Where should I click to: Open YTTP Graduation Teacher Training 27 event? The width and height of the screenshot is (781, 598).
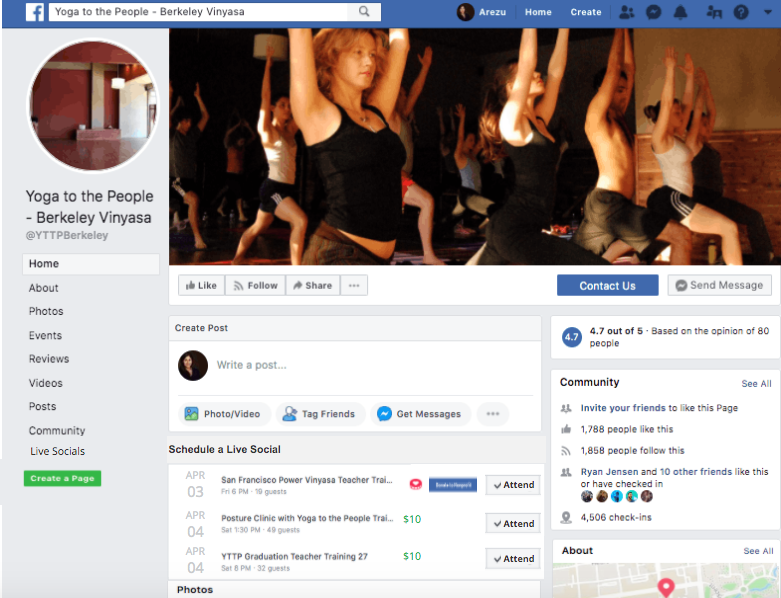coord(294,557)
